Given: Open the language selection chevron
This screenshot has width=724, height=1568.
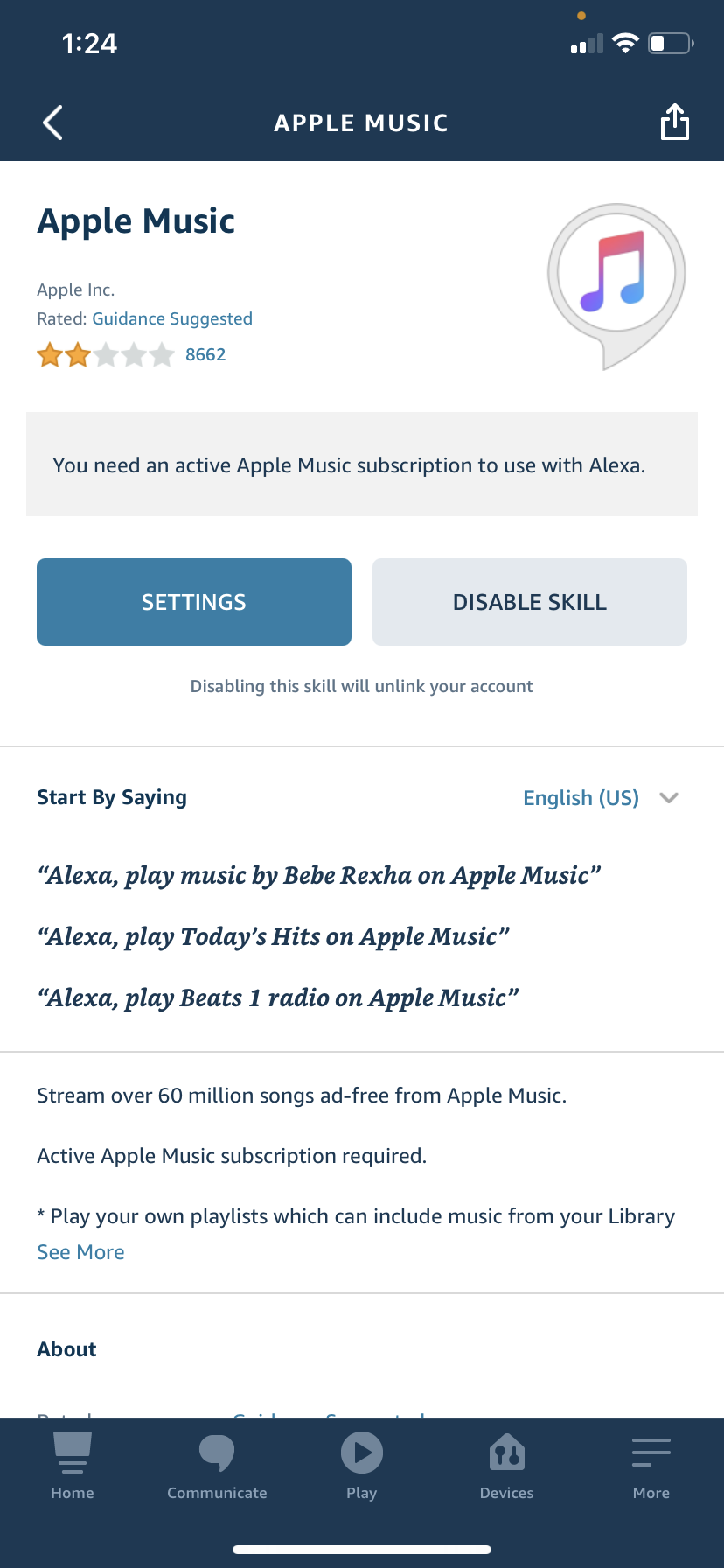Looking at the screenshot, I should [x=669, y=798].
